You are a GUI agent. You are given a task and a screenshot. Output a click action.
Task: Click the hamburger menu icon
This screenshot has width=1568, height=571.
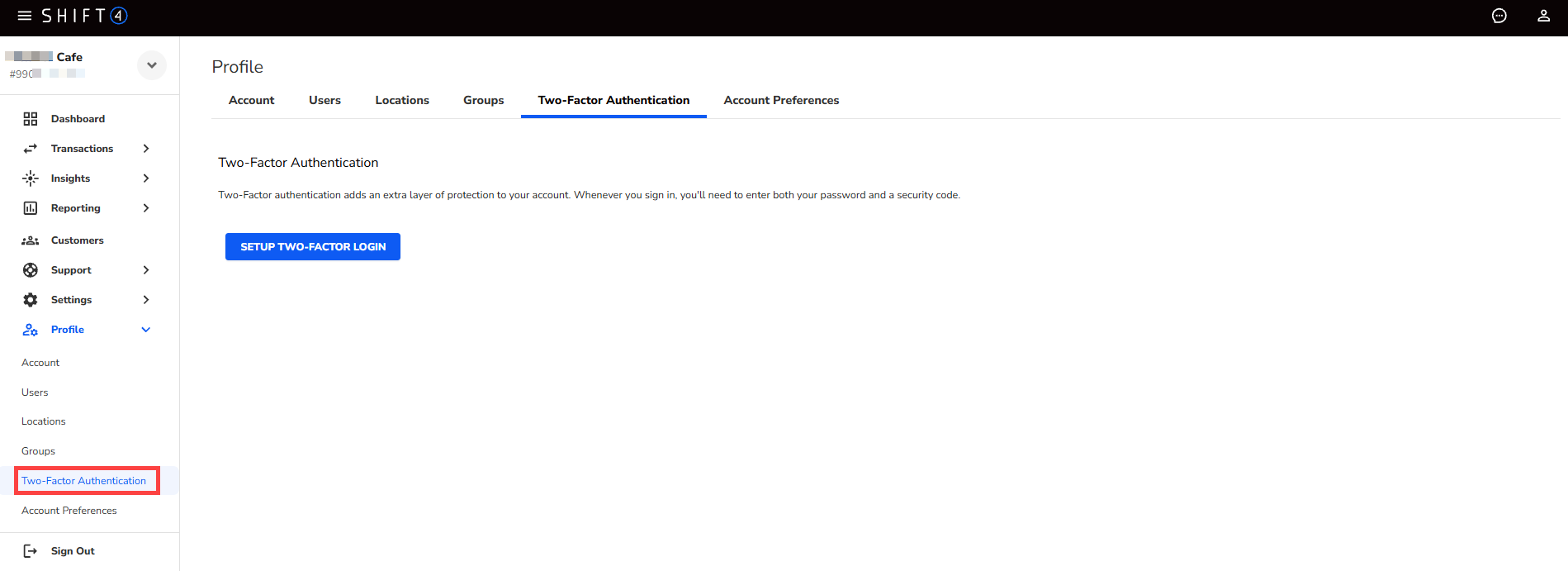coord(25,16)
